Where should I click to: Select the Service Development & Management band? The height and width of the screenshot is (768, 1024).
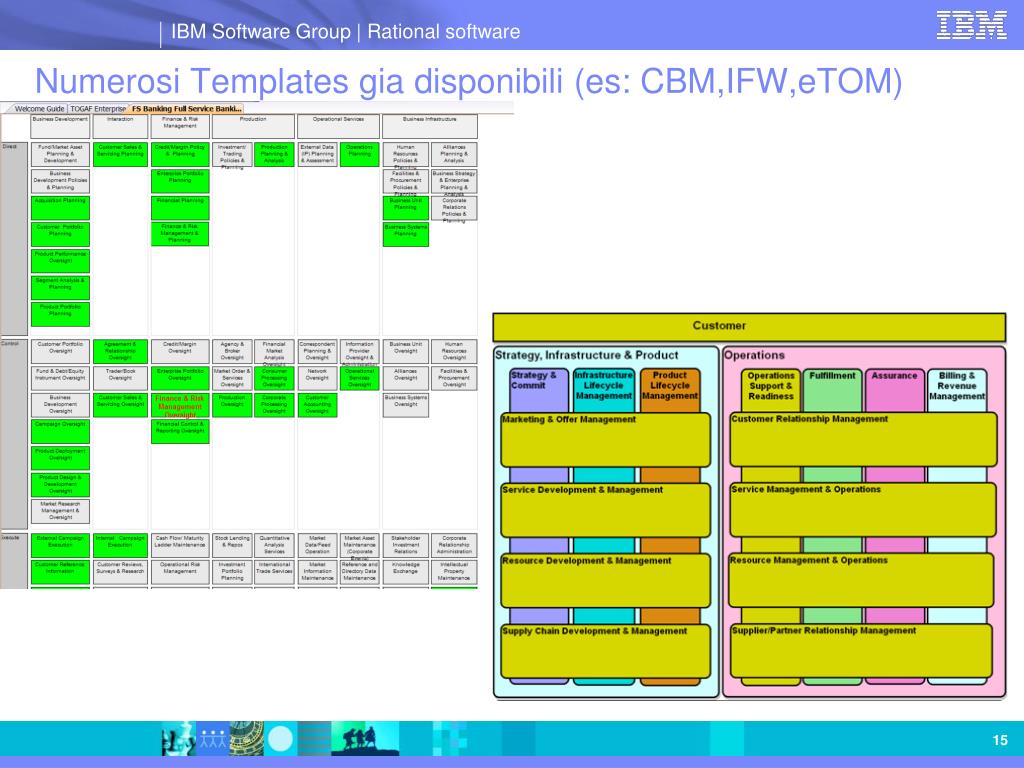pyautogui.click(x=605, y=510)
